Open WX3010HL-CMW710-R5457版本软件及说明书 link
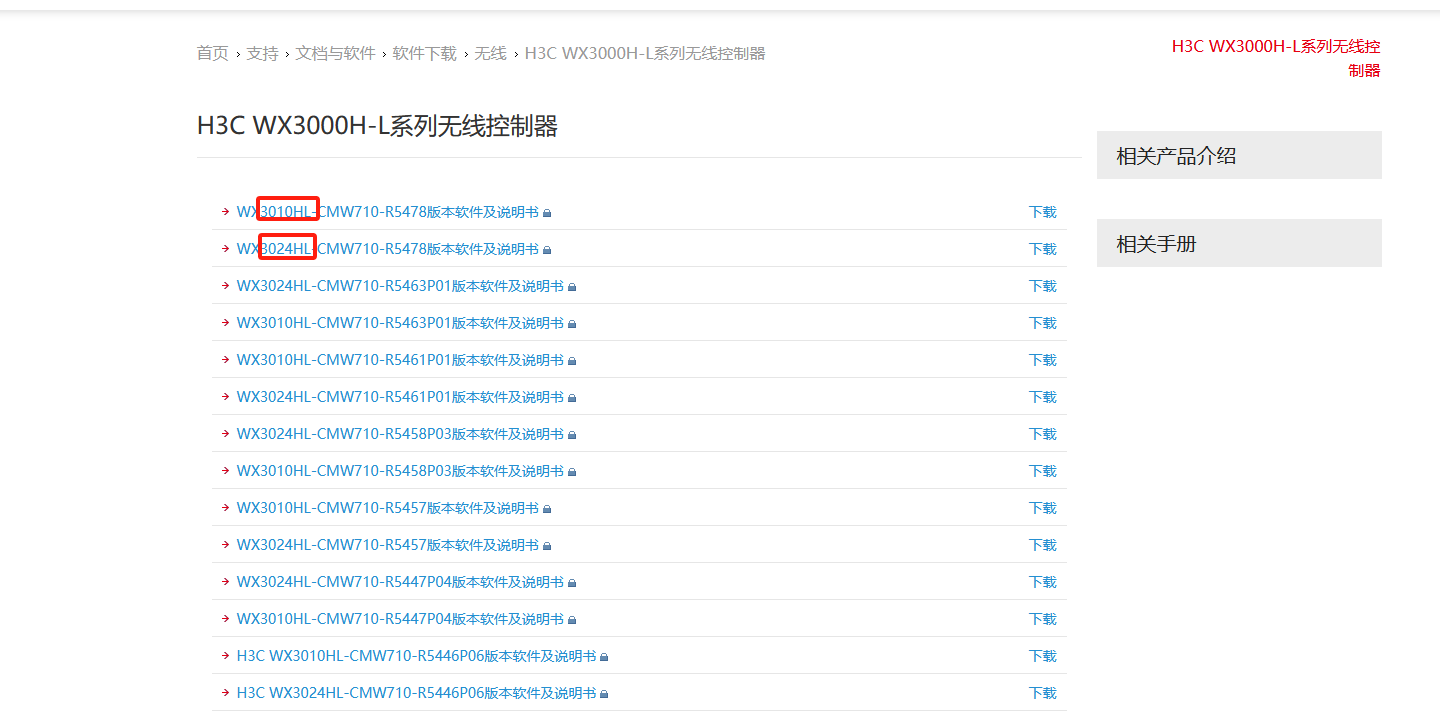 click(388, 508)
